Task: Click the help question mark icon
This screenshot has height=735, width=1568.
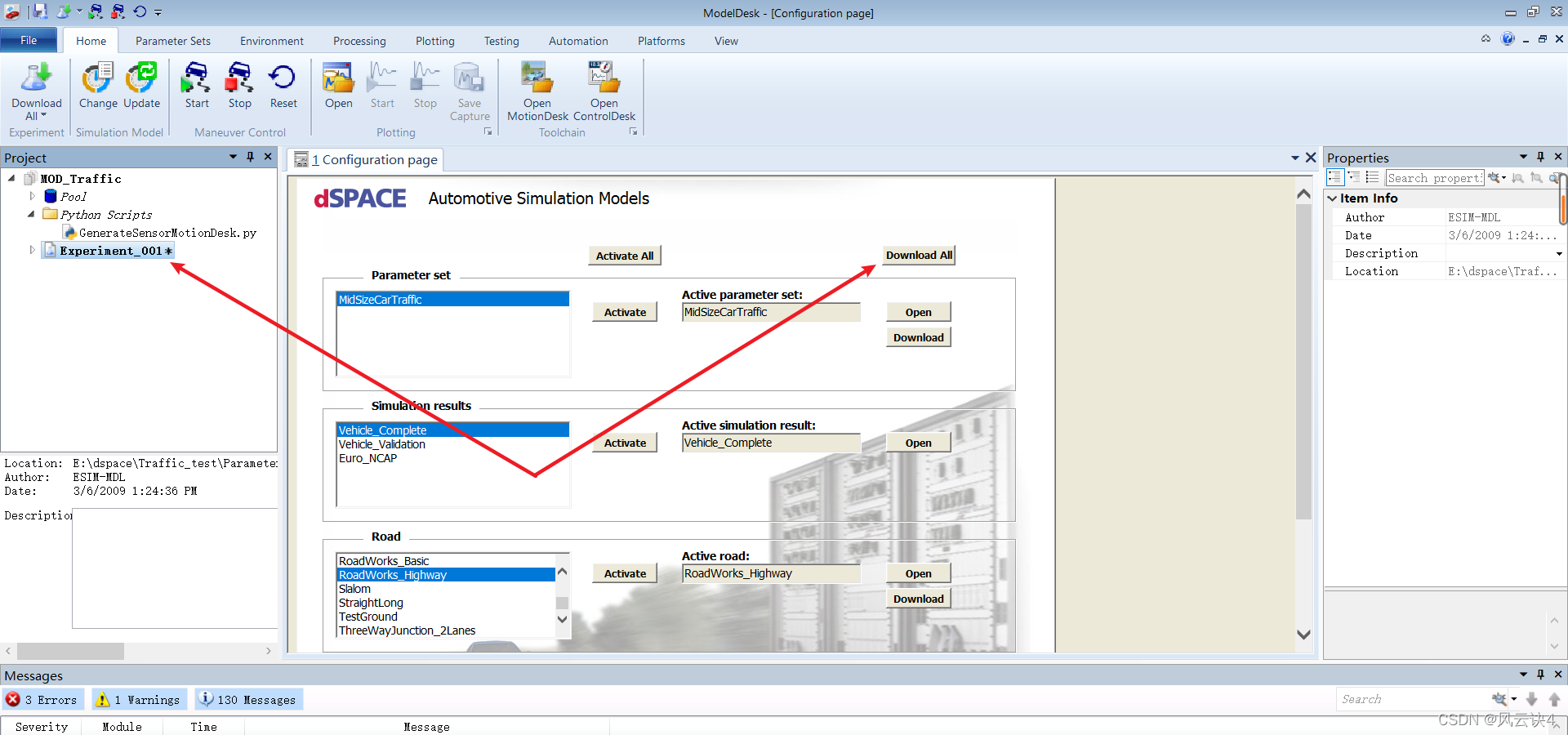Action: [x=1508, y=38]
